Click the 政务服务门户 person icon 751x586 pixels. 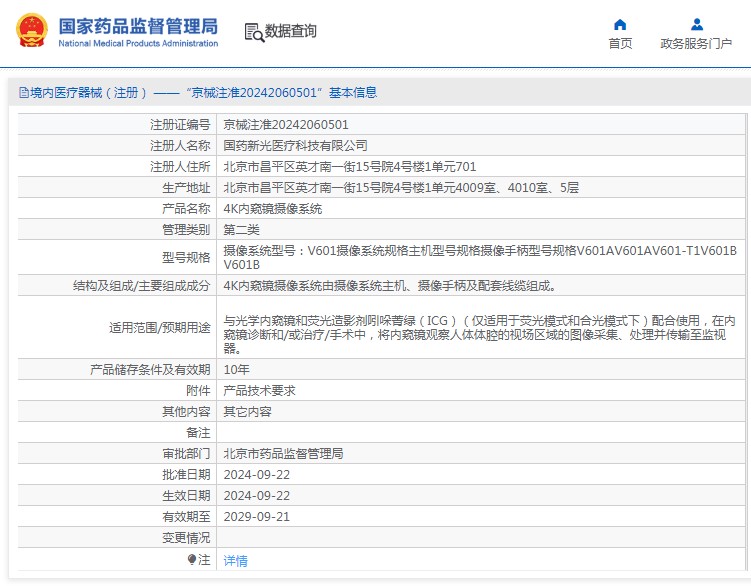click(696, 24)
